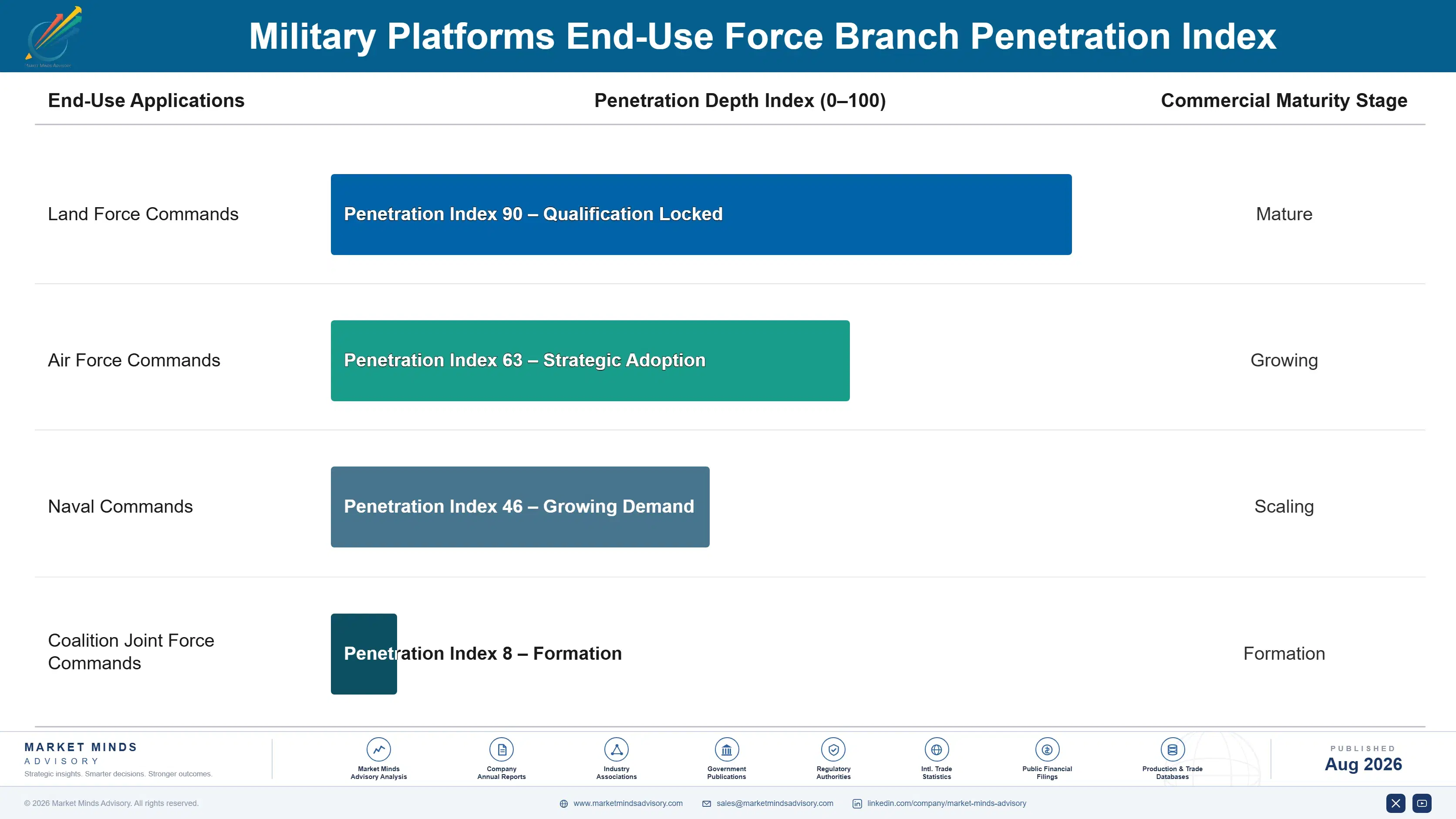The height and width of the screenshot is (819, 1456).
Task: Click the 'Aug 2026' published date
Action: point(1363,764)
